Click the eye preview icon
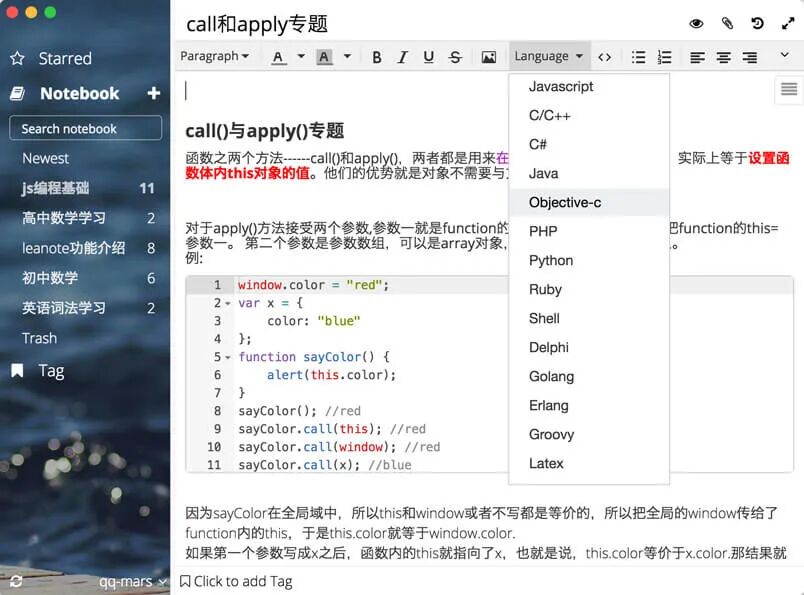The height and width of the screenshot is (595, 804). click(696, 24)
